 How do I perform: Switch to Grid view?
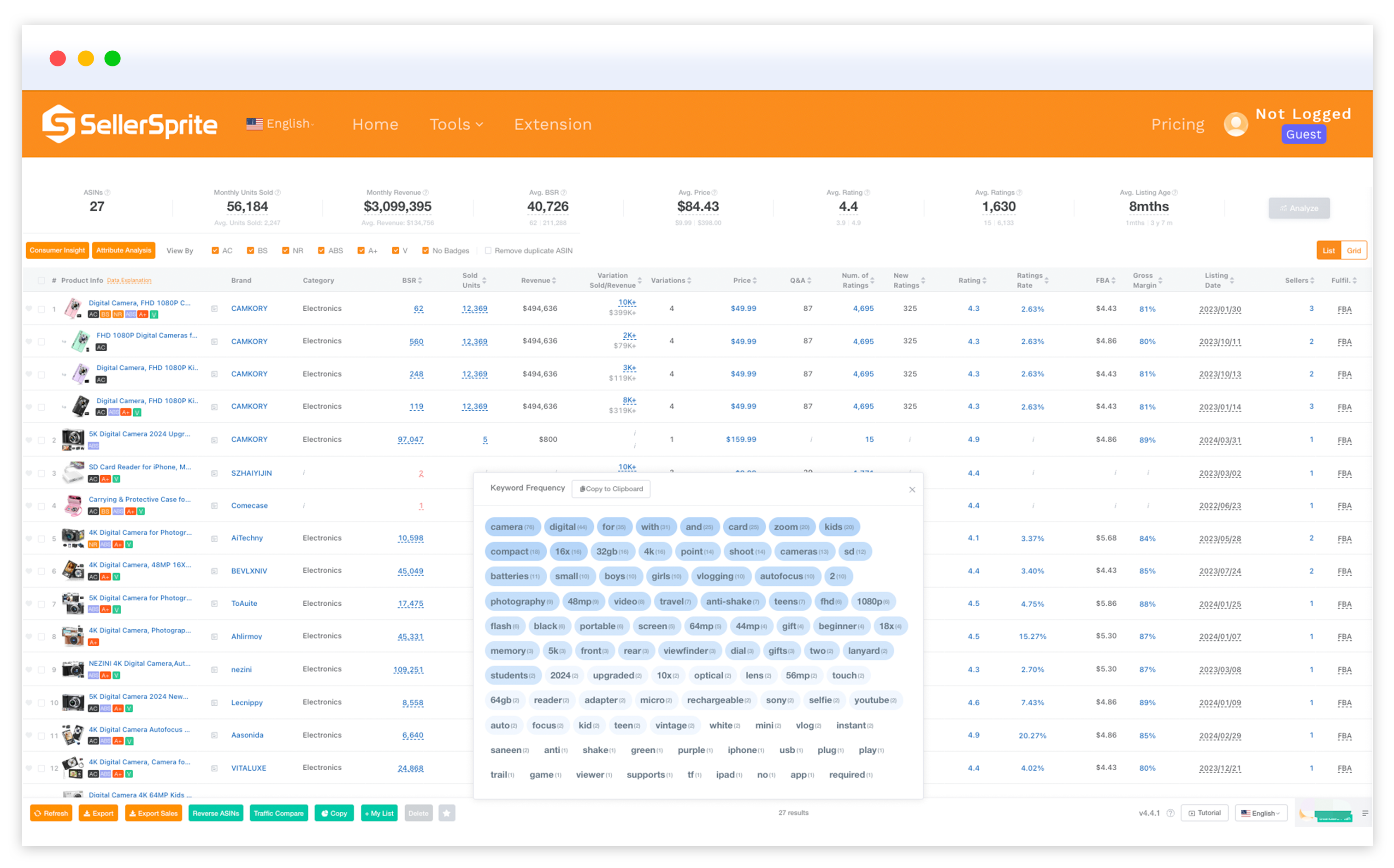click(x=1354, y=250)
